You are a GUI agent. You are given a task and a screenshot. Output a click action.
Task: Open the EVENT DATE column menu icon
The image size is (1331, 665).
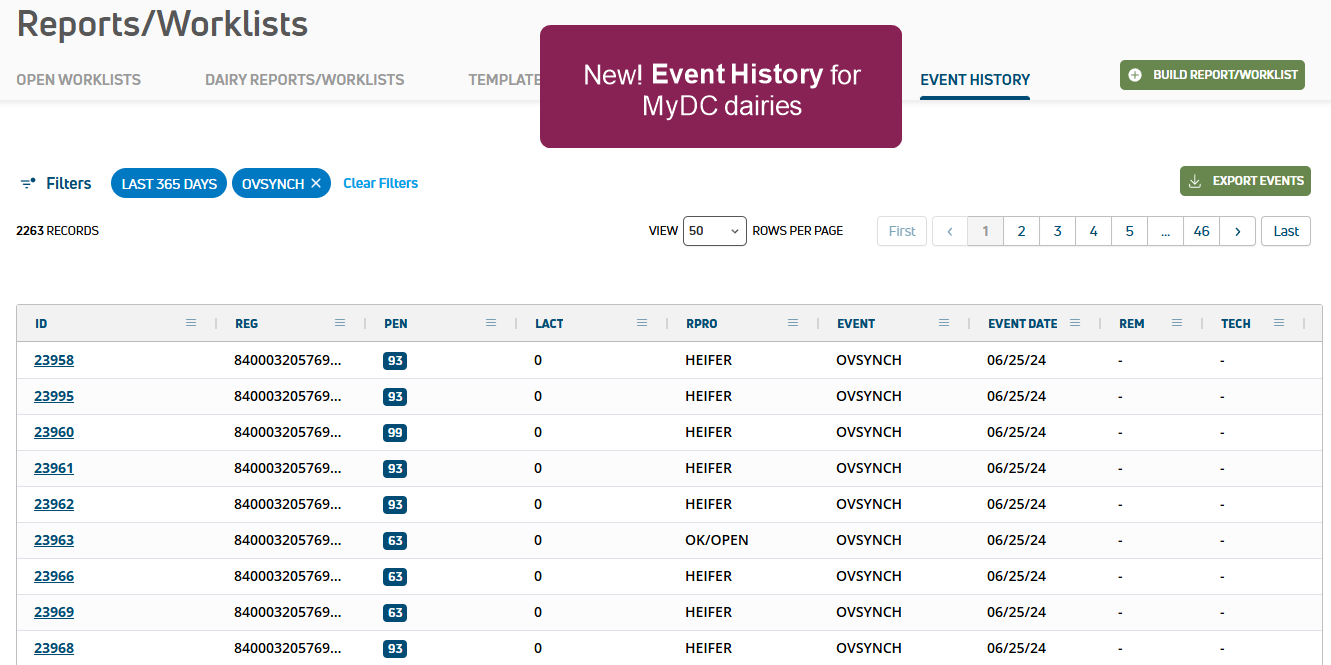pos(1075,323)
